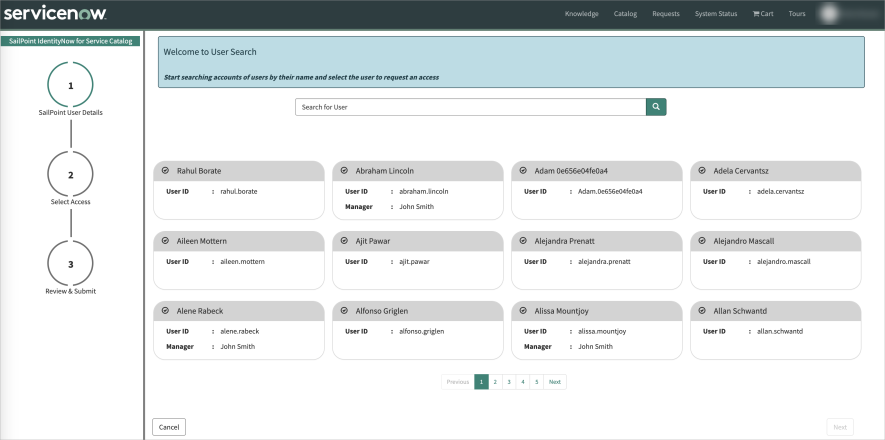
Task: Click the user ID adela.cervantsz
Action: (781, 191)
